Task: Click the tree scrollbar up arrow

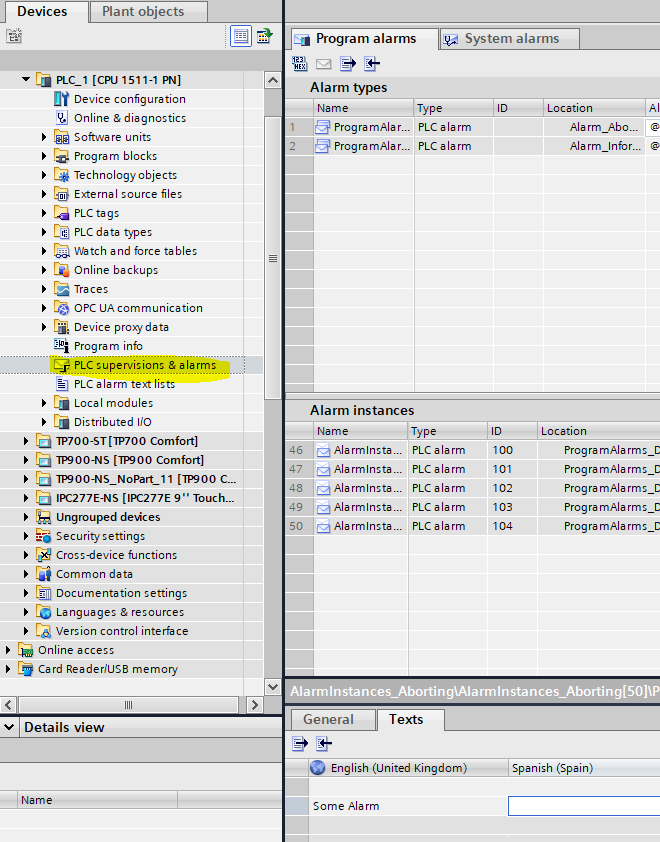Action: pyautogui.click(x=273, y=81)
